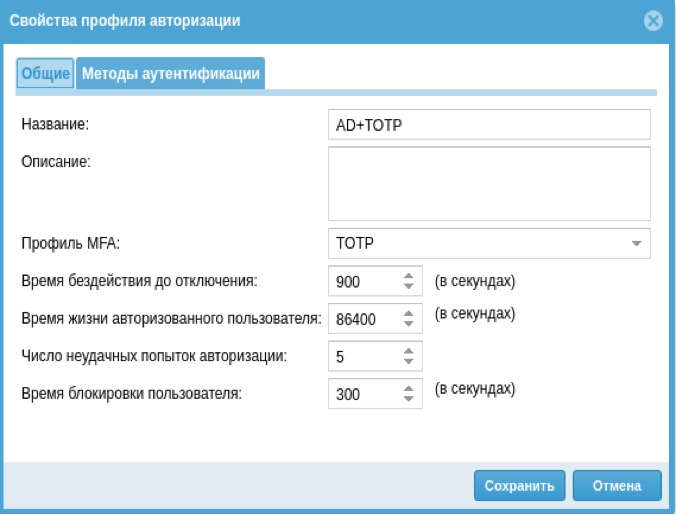
Task: Close the authorization profile properties dialog
Action: coord(653,21)
